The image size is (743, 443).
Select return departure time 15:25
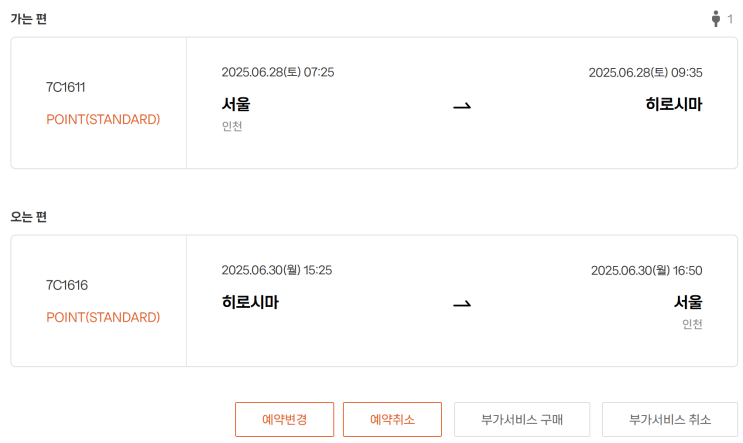(317, 270)
